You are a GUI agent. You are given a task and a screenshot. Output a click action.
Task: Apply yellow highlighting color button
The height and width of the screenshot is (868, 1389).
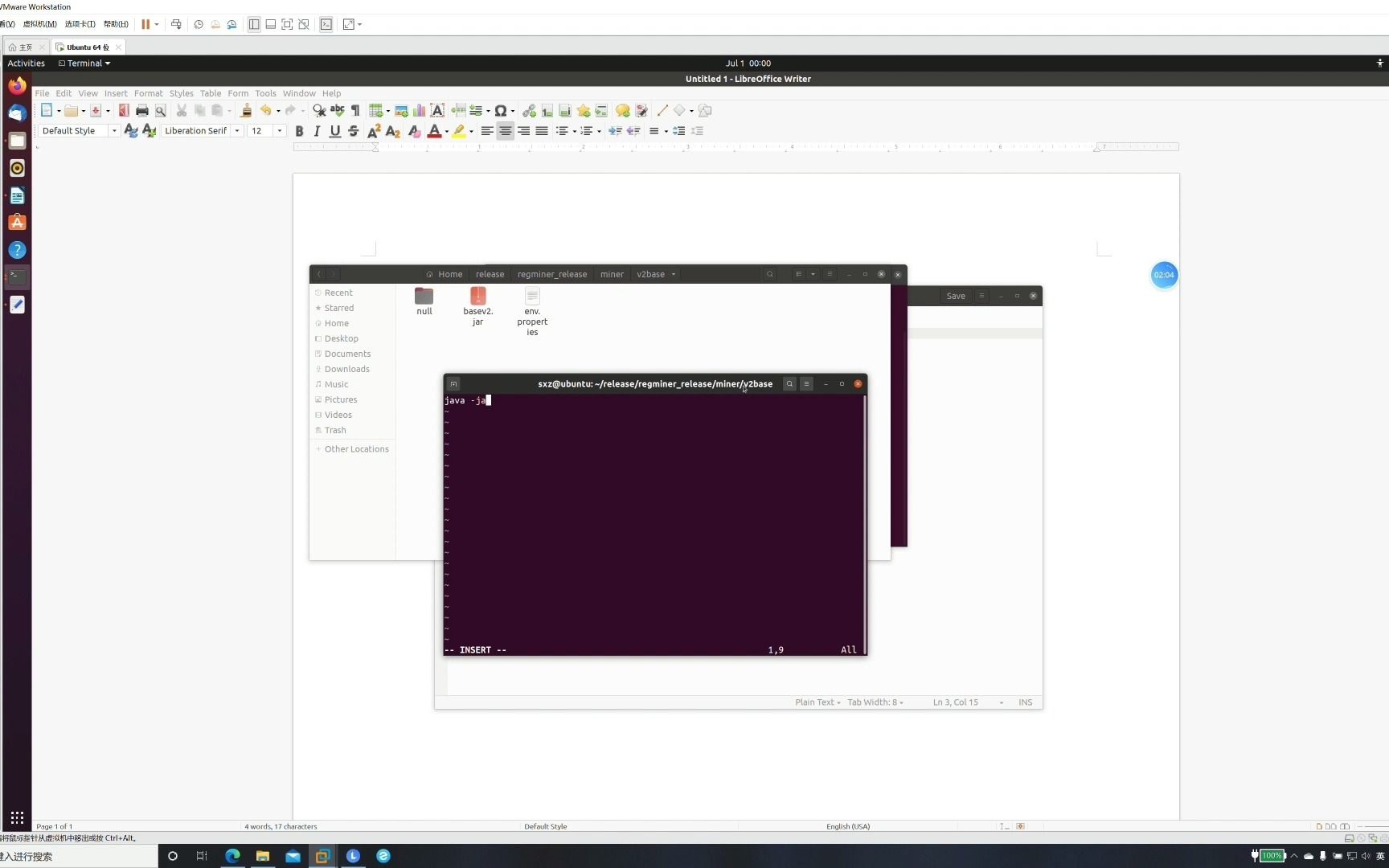tap(459, 131)
